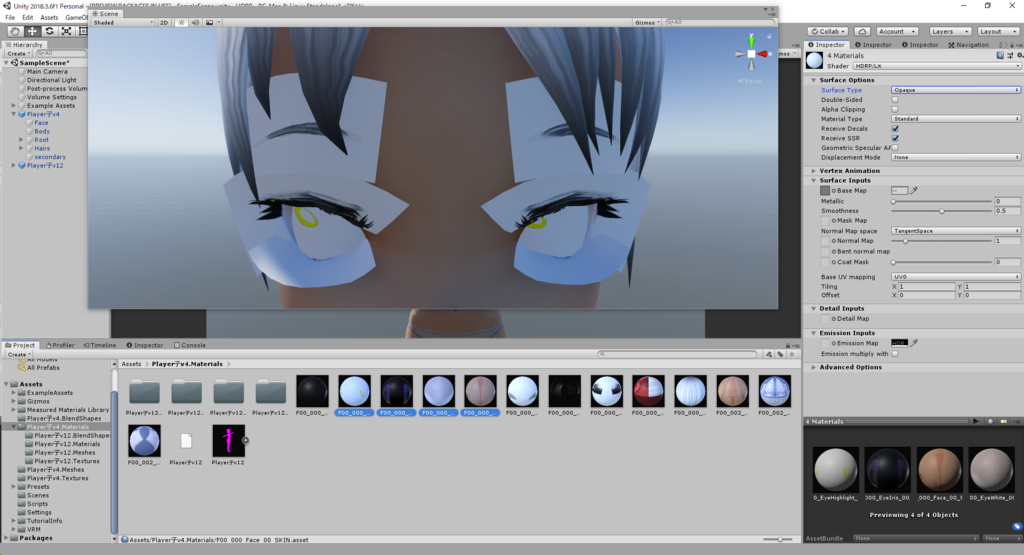This screenshot has height=555, width=1024.
Task: Open the Account dropdown button
Action: point(897,31)
